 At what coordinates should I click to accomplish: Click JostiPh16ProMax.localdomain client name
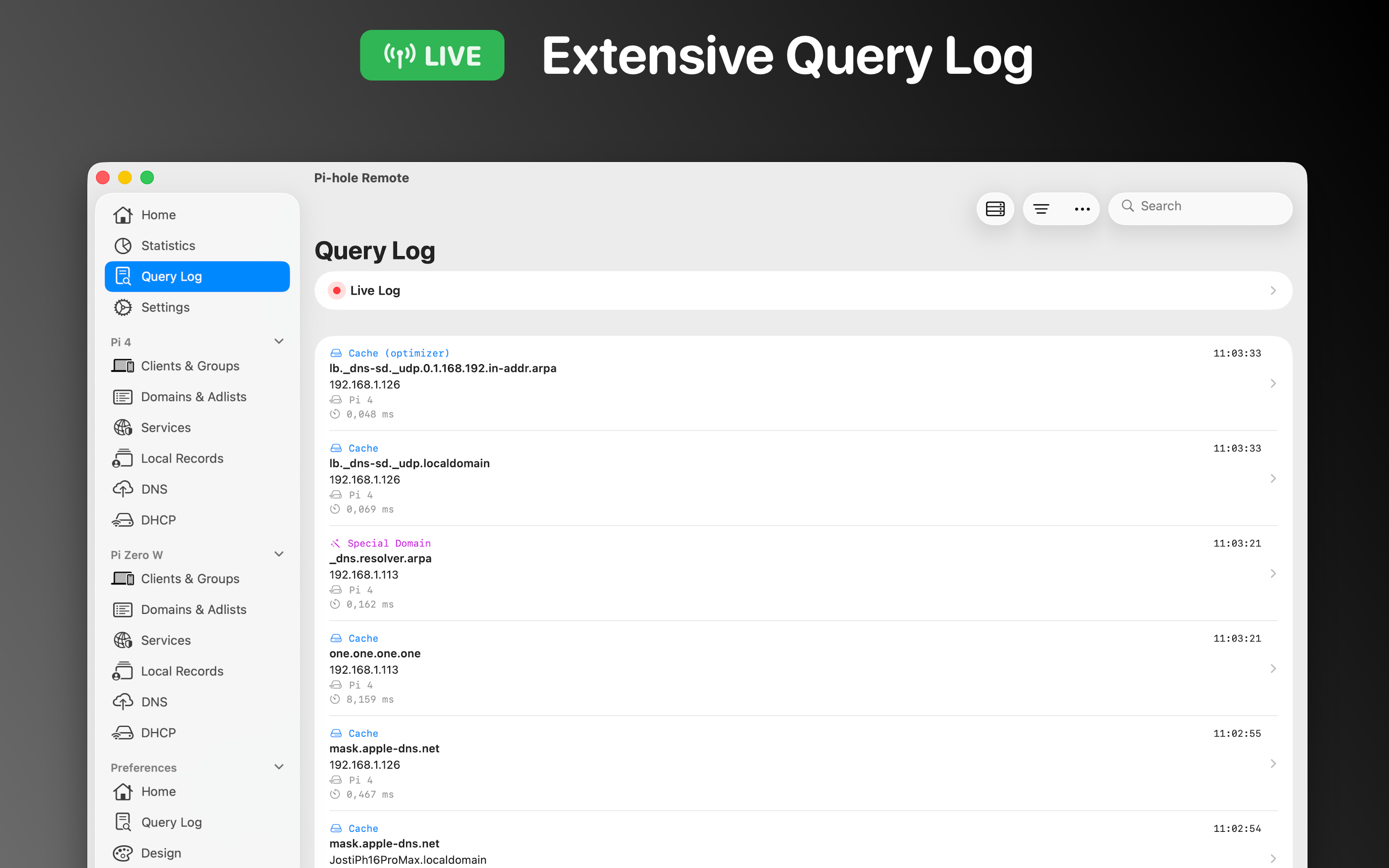pos(408,859)
